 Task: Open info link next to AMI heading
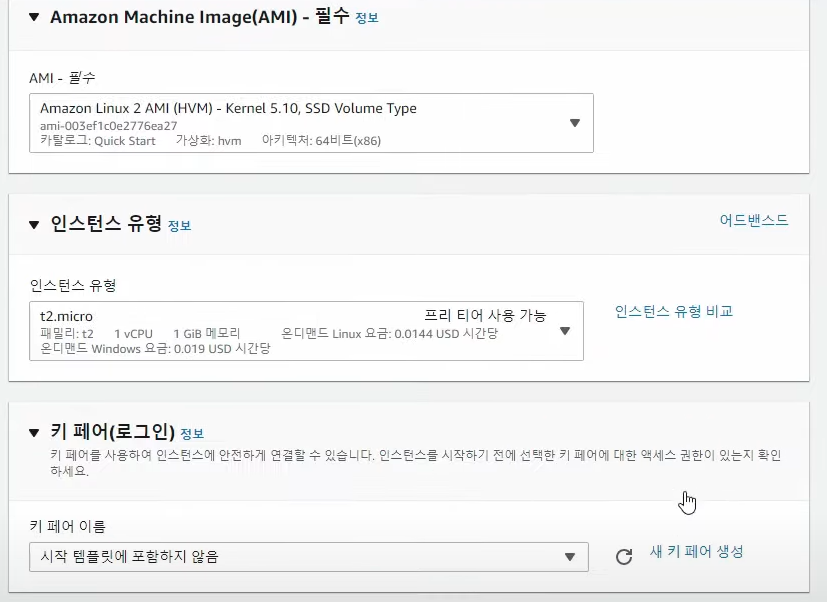(367, 18)
